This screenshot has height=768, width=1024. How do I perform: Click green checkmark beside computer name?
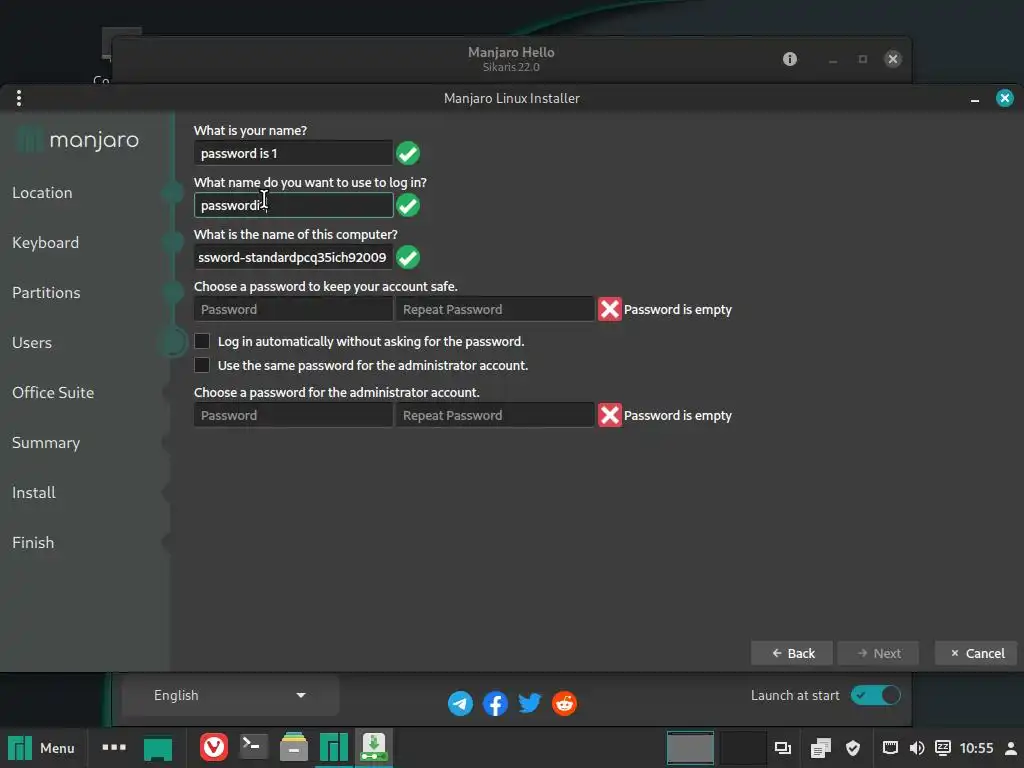408,257
